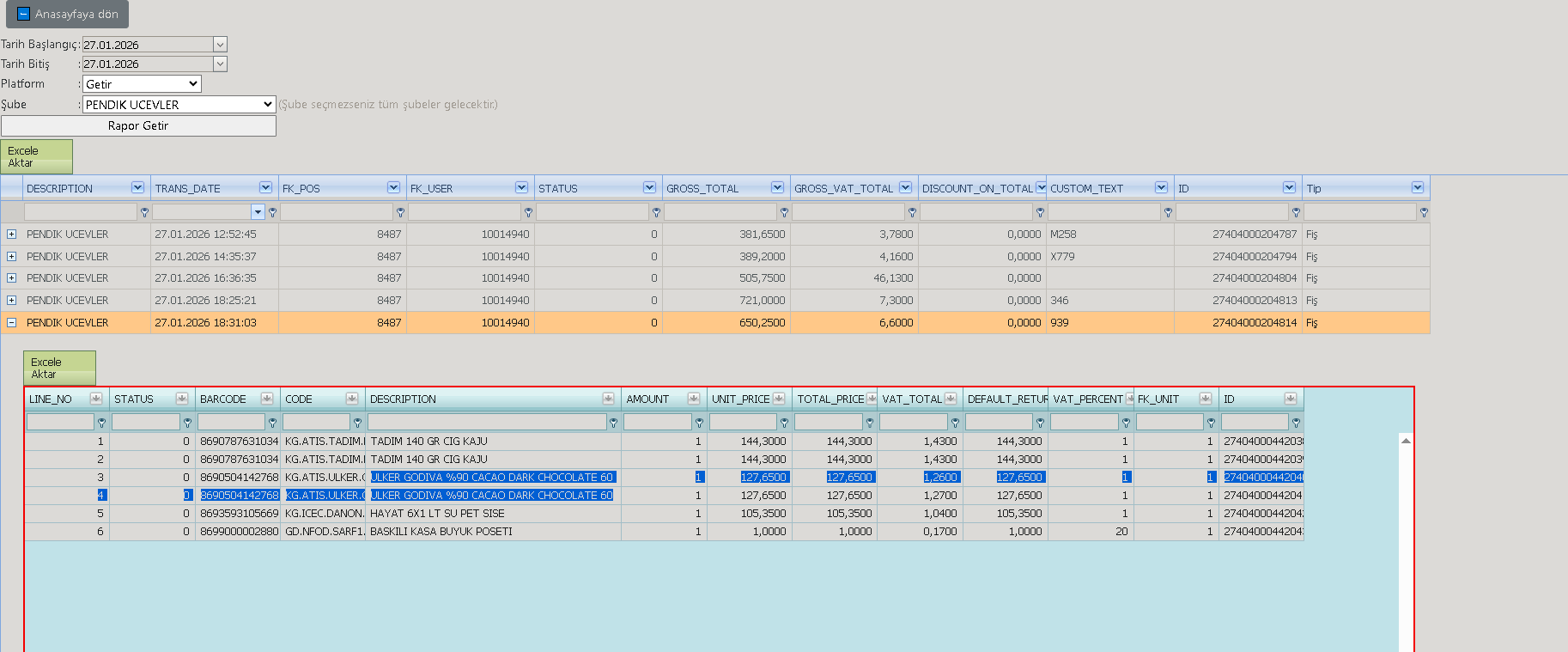Expand the 12:52:45 PENDIK UCEVLER row

click(x=11, y=234)
